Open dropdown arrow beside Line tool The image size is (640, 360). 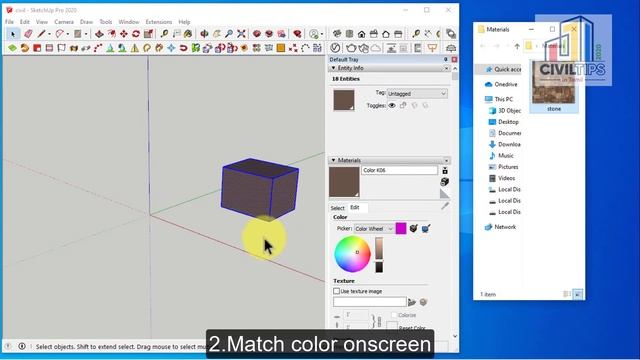[49, 34]
